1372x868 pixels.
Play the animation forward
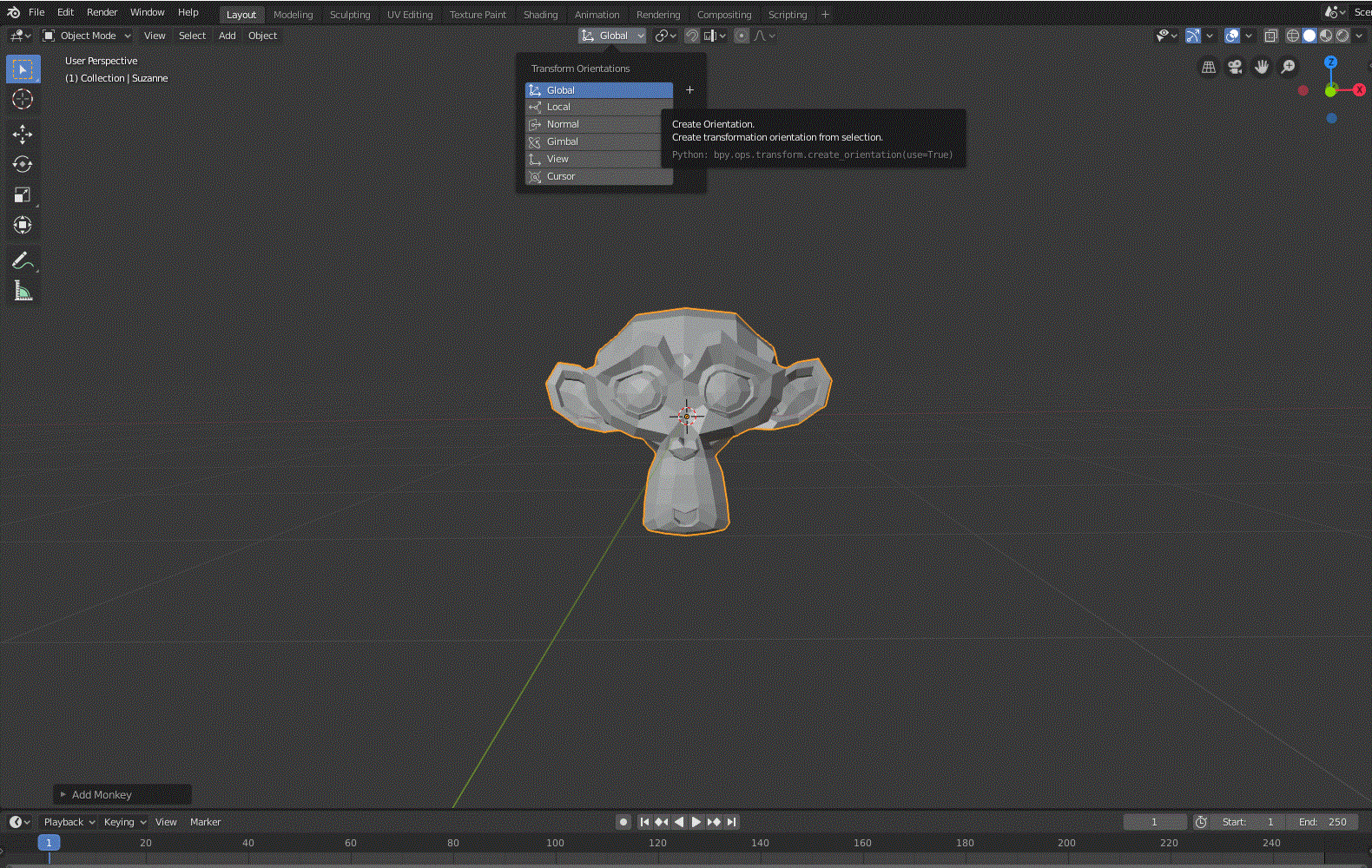pos(696,822)
